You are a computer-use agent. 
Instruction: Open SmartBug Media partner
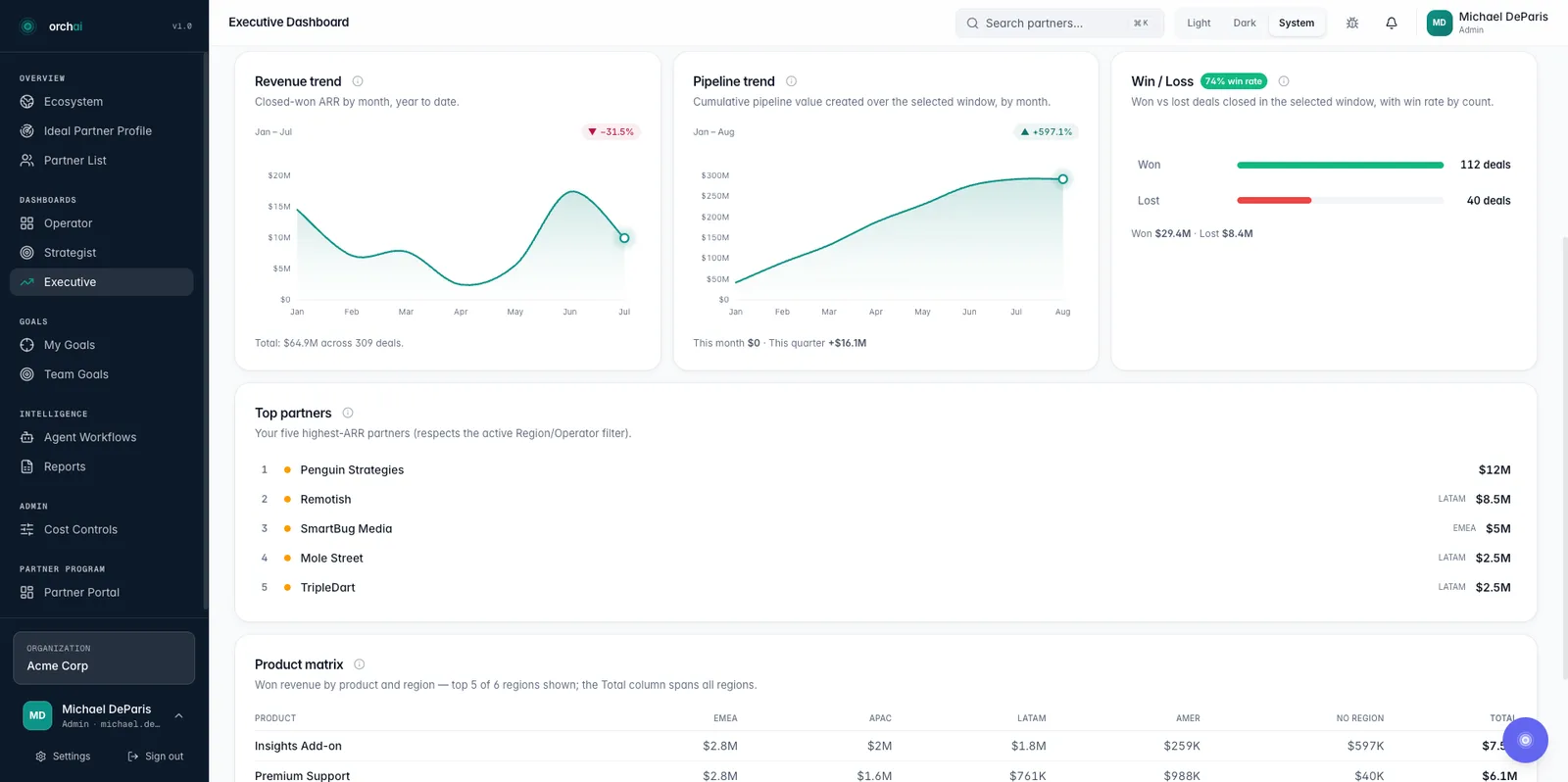tap(883, 529)
